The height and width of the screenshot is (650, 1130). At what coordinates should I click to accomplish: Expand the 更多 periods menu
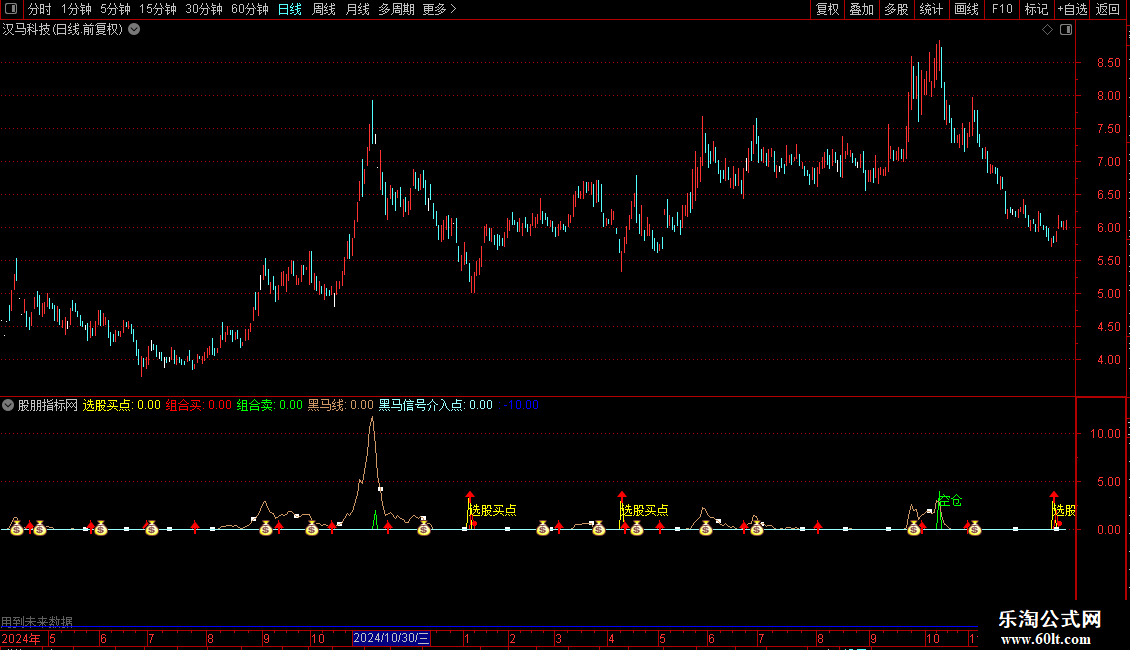tap(439, 9)
